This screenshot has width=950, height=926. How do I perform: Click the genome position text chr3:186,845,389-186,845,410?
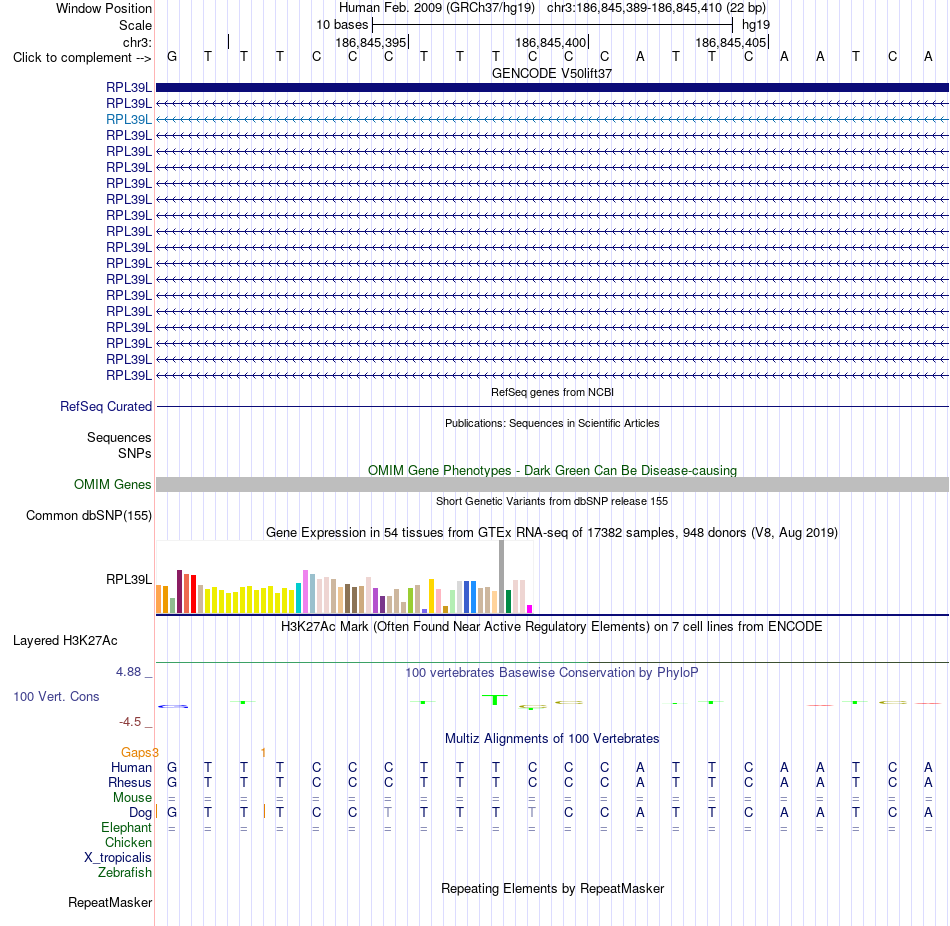634,8
